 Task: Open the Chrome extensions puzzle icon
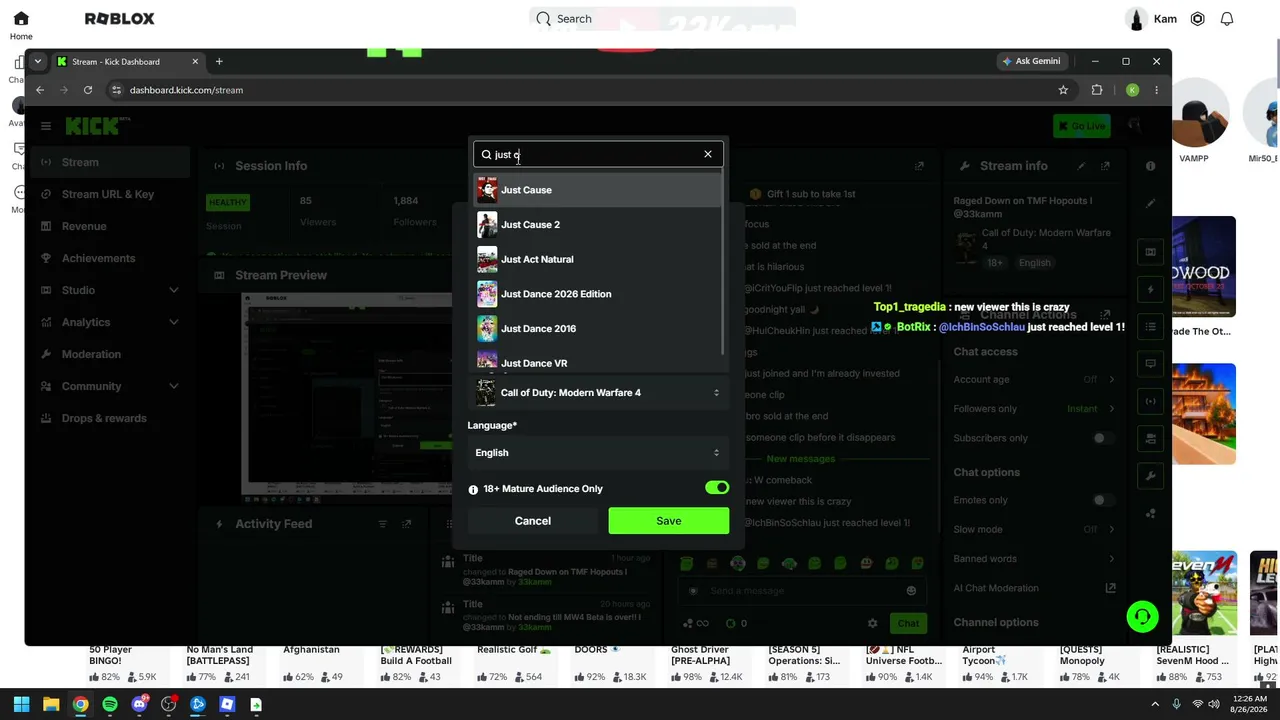point(1097,90)
